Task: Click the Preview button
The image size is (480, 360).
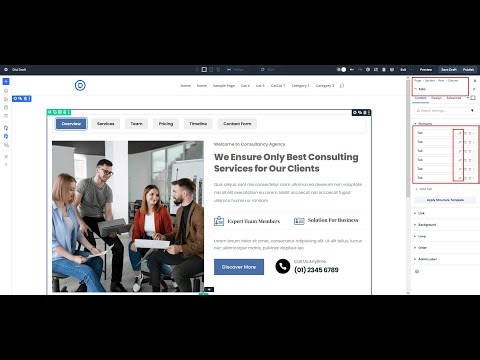Action: click(x=426, y=69)
